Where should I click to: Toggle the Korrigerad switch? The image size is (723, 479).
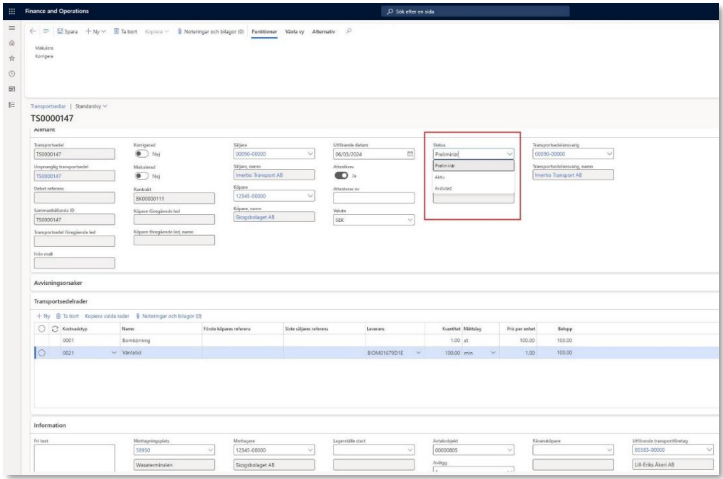[x=142, y=154]
